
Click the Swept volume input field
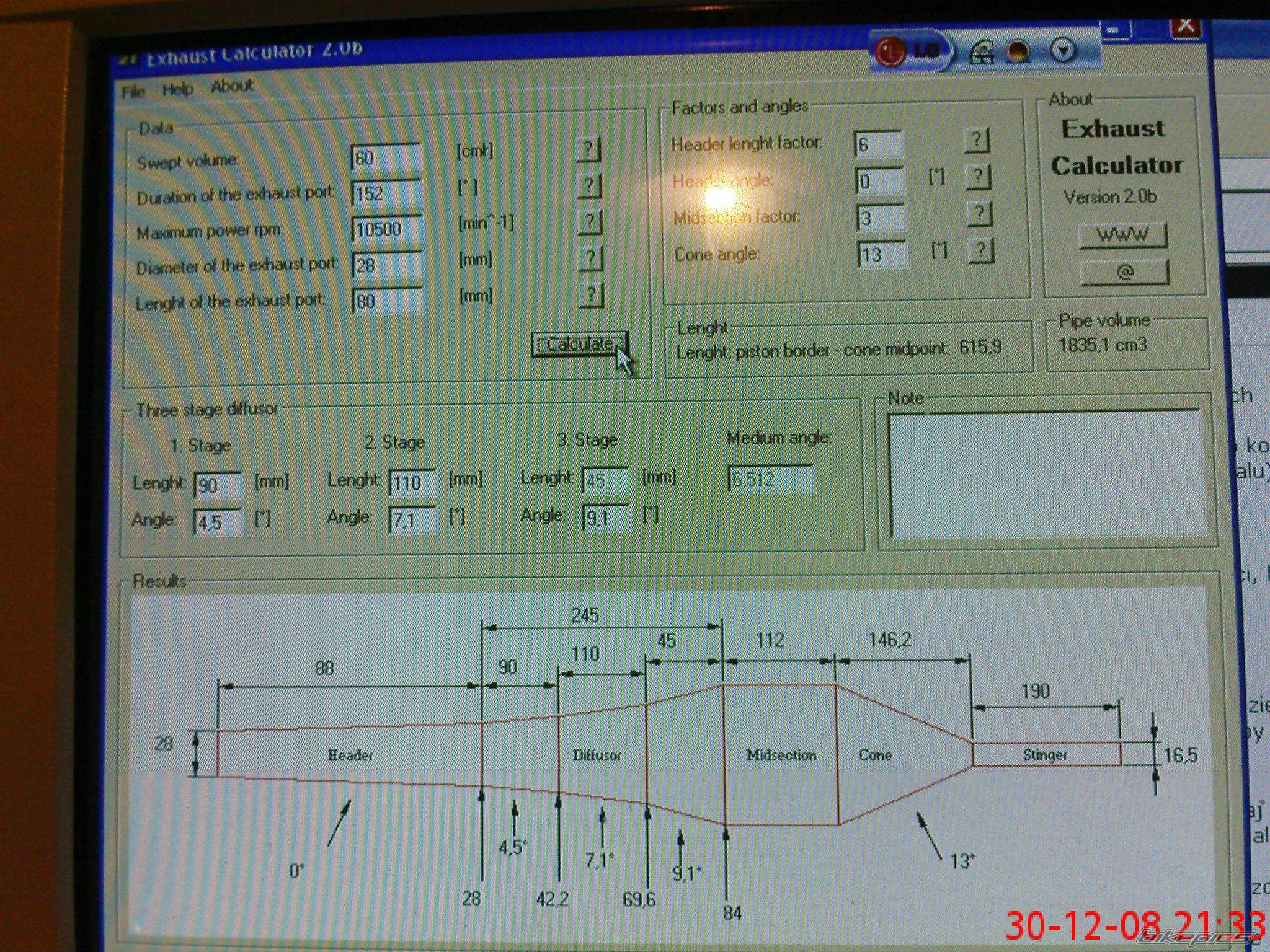(x=386, y=158)
